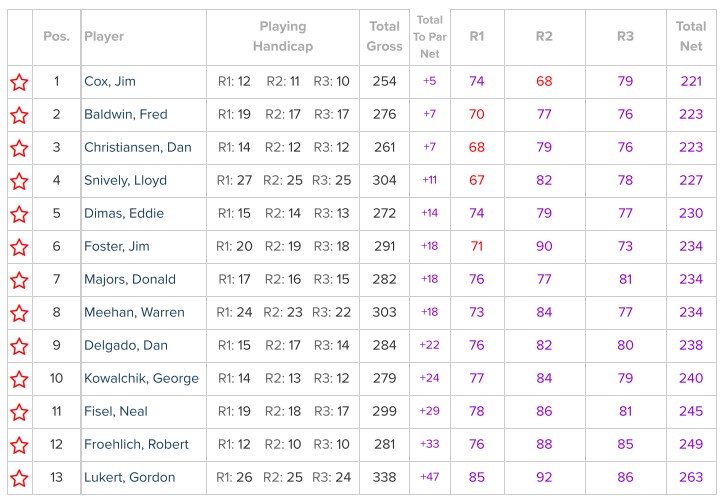Click the star icon beside Christiansen, Dan

(19, 148)
